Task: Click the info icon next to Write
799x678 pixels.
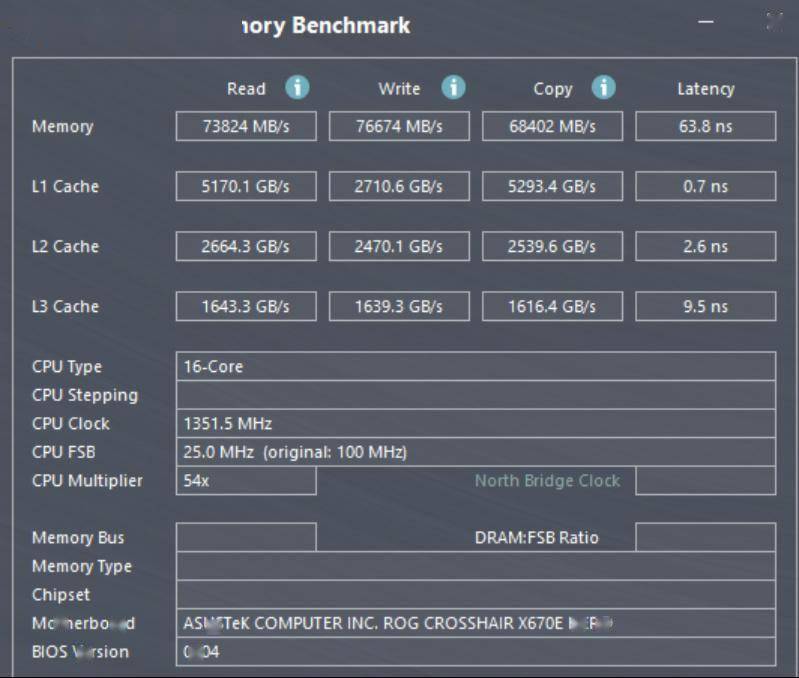Action: point(453,88)
